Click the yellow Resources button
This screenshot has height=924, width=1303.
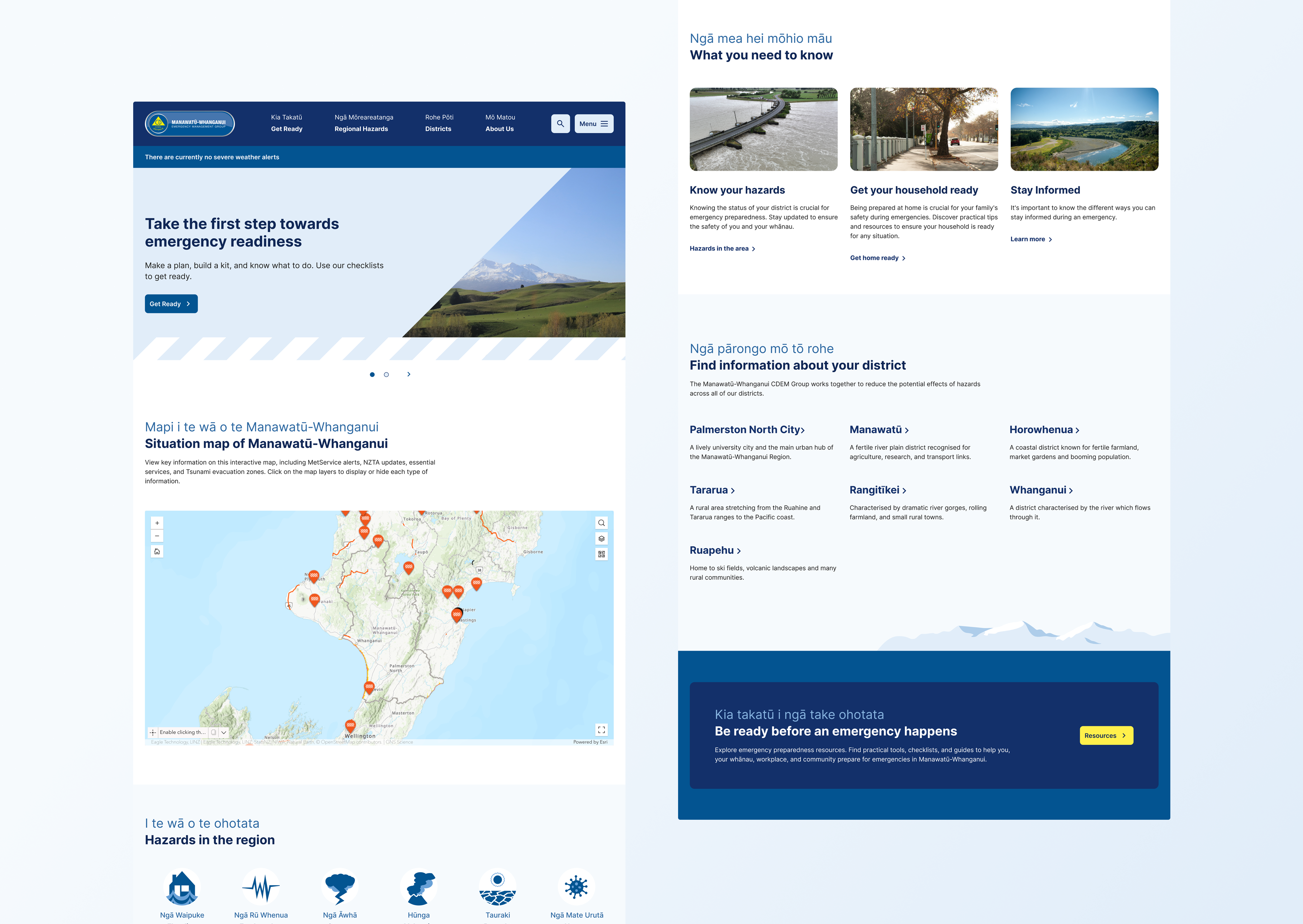click(x=1106, y=736)
